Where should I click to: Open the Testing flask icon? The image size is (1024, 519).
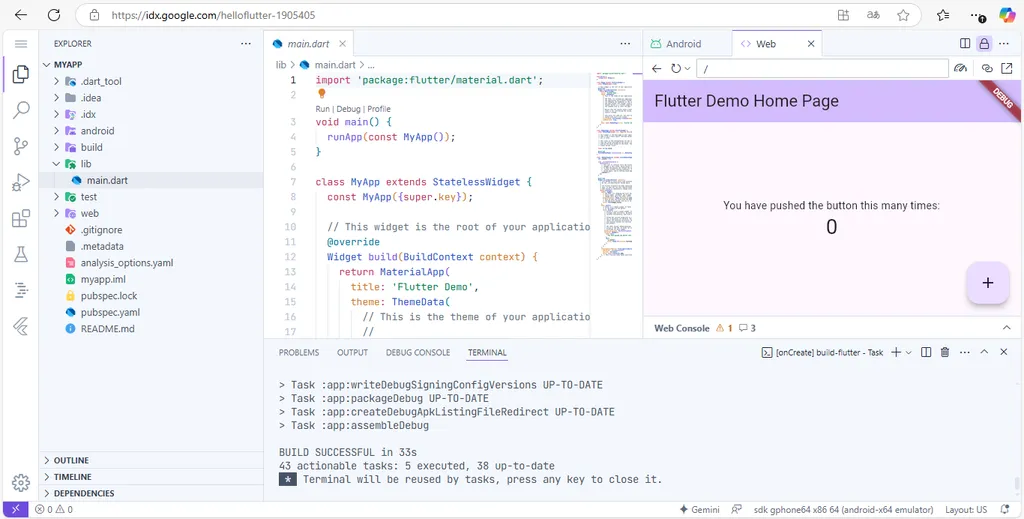21,254
